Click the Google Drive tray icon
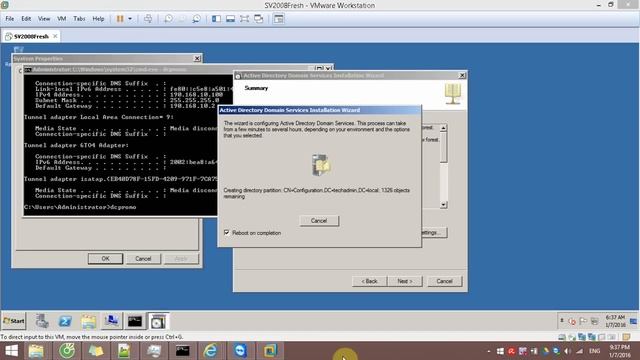 coord(545,351)
